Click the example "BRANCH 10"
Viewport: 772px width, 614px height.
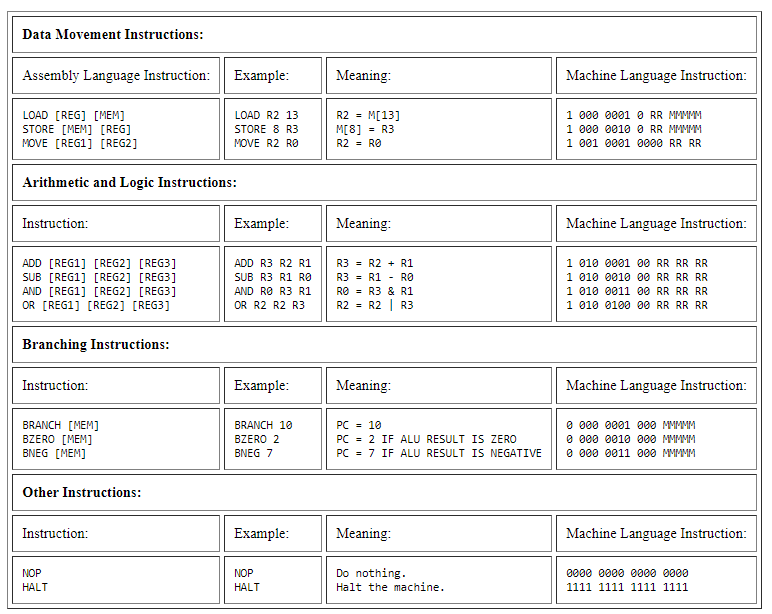click(x=263, y=425)
